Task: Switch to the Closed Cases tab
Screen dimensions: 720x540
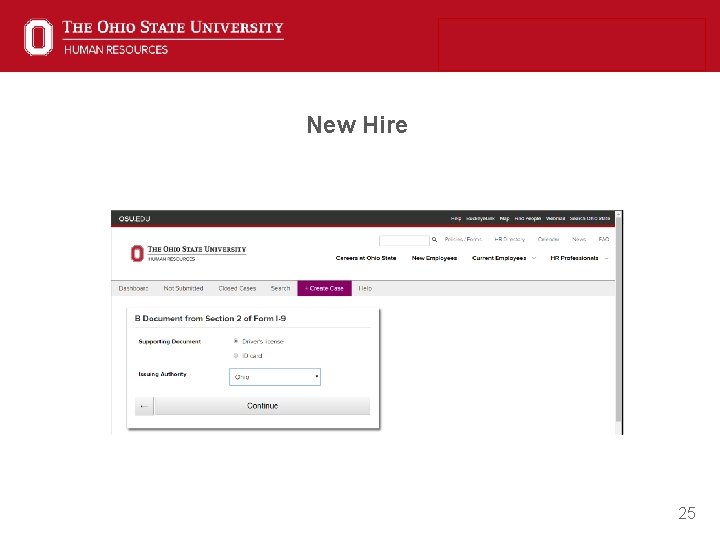Action: 237,288
